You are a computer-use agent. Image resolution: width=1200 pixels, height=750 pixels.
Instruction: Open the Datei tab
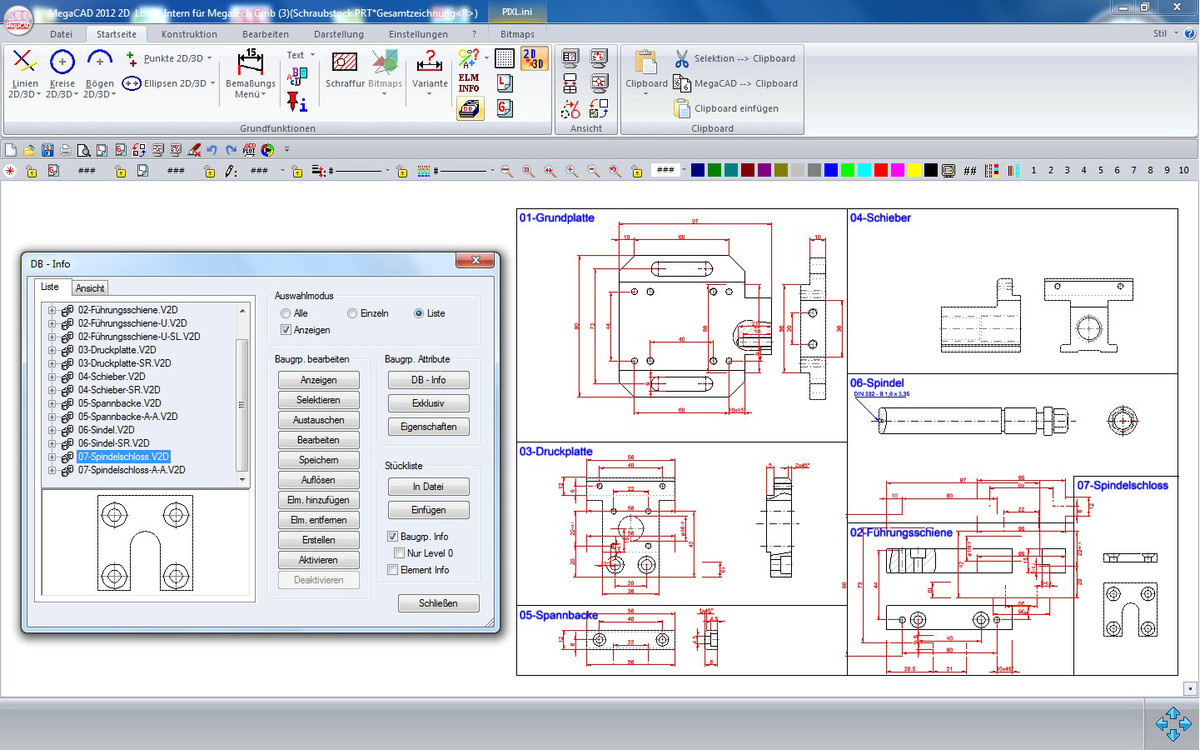coord(61,33)
